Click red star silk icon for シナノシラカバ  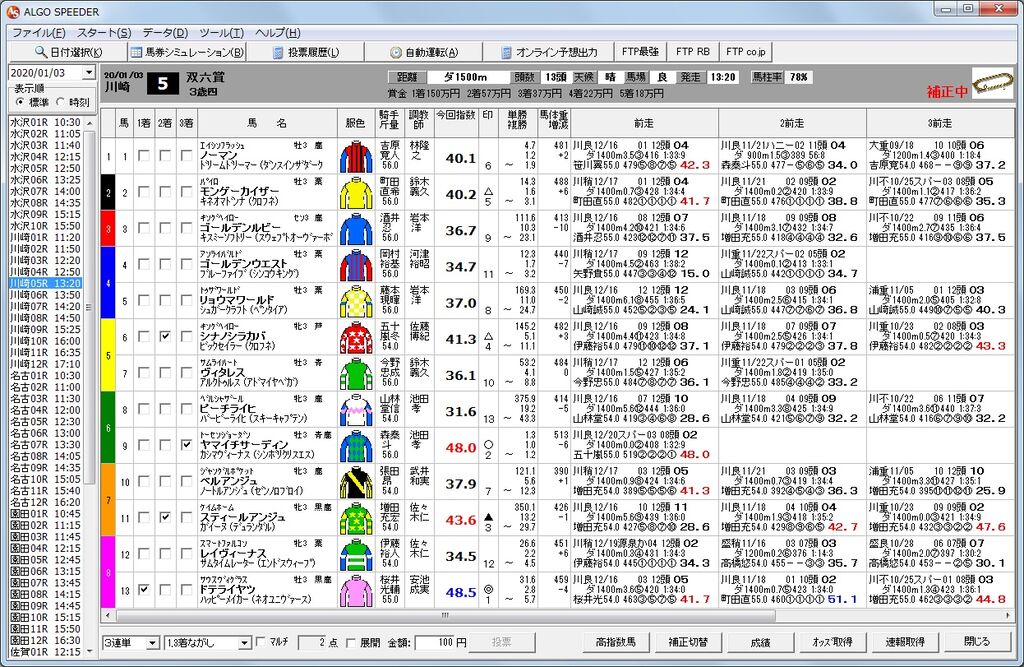pos(356,338)
